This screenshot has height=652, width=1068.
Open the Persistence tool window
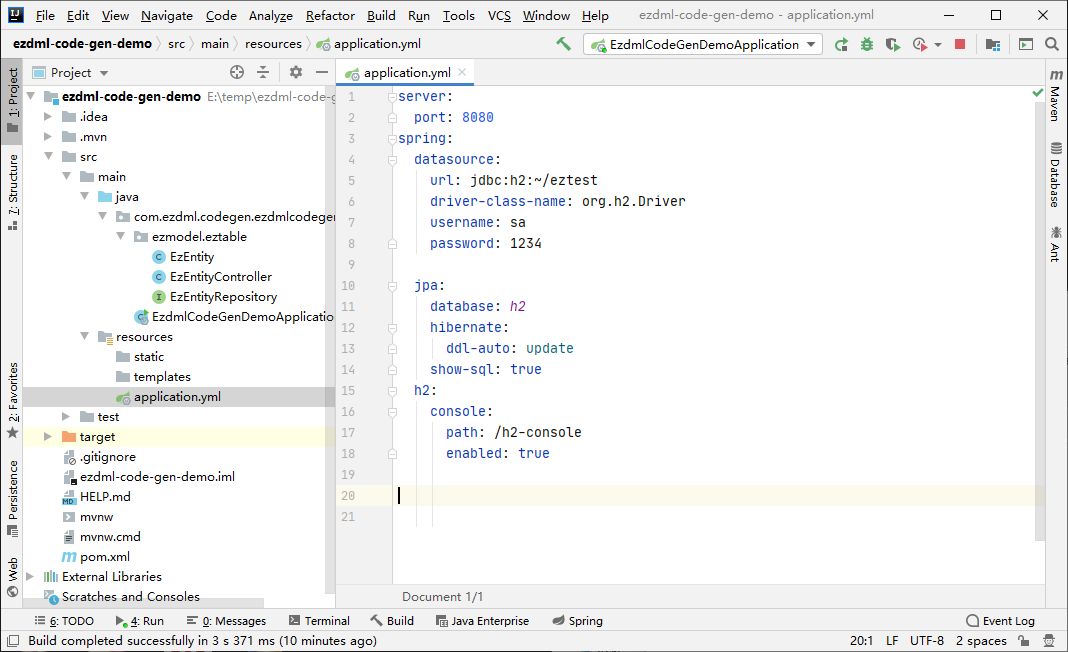pos(12,499)
